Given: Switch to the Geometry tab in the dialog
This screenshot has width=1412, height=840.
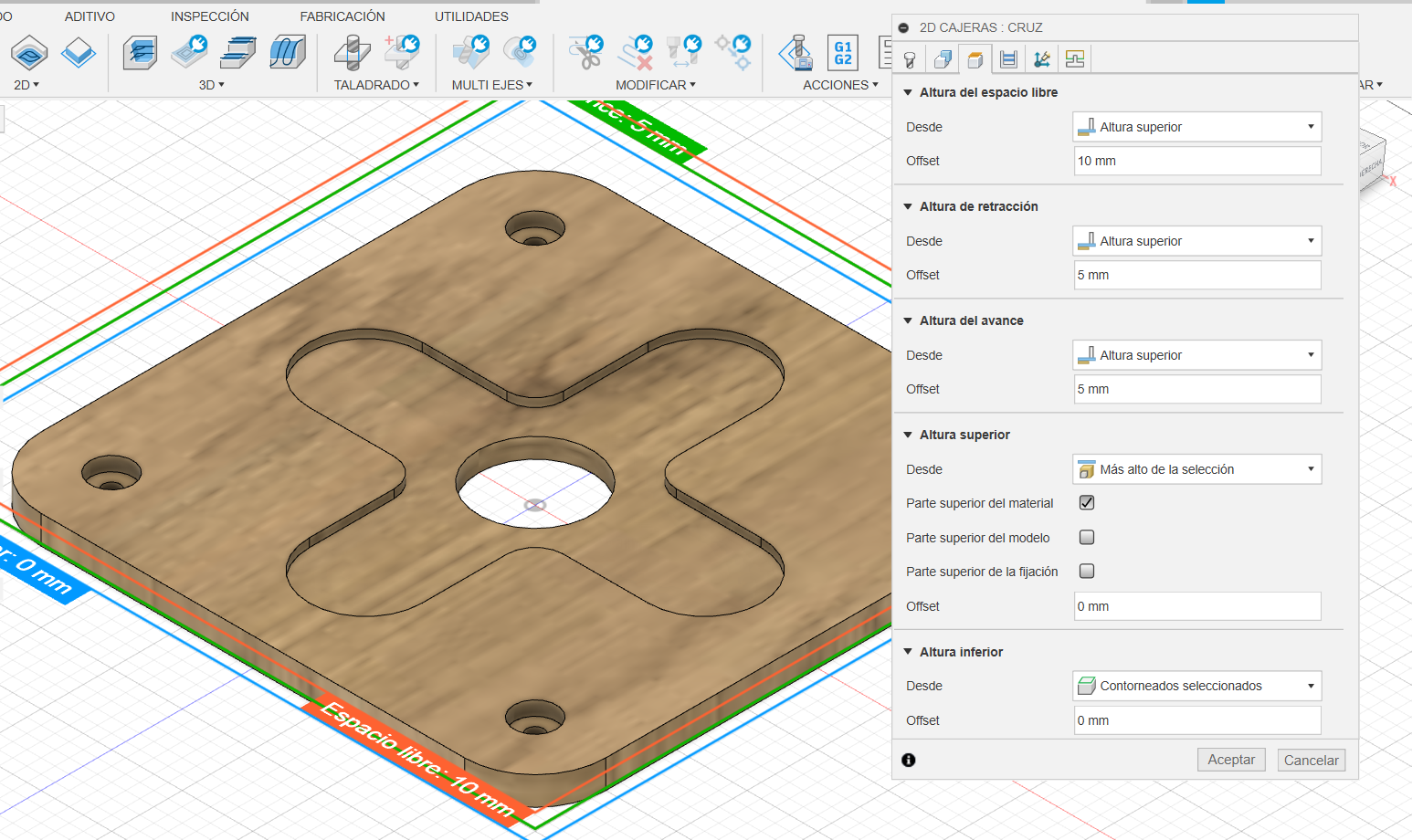Looking at the screenshot, I should pos(943,59).
